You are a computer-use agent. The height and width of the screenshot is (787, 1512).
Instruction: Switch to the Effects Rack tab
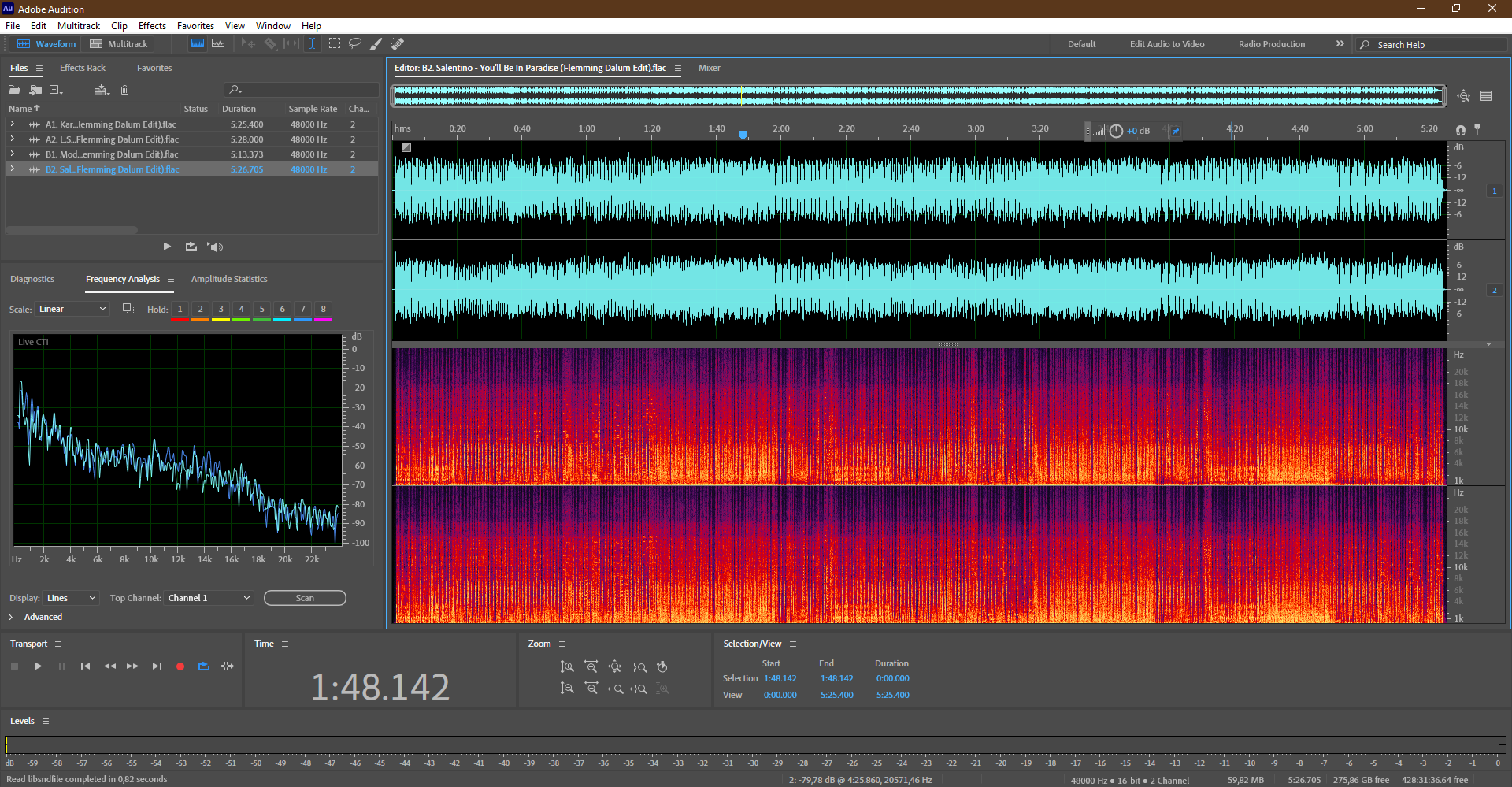coord(83,68)
